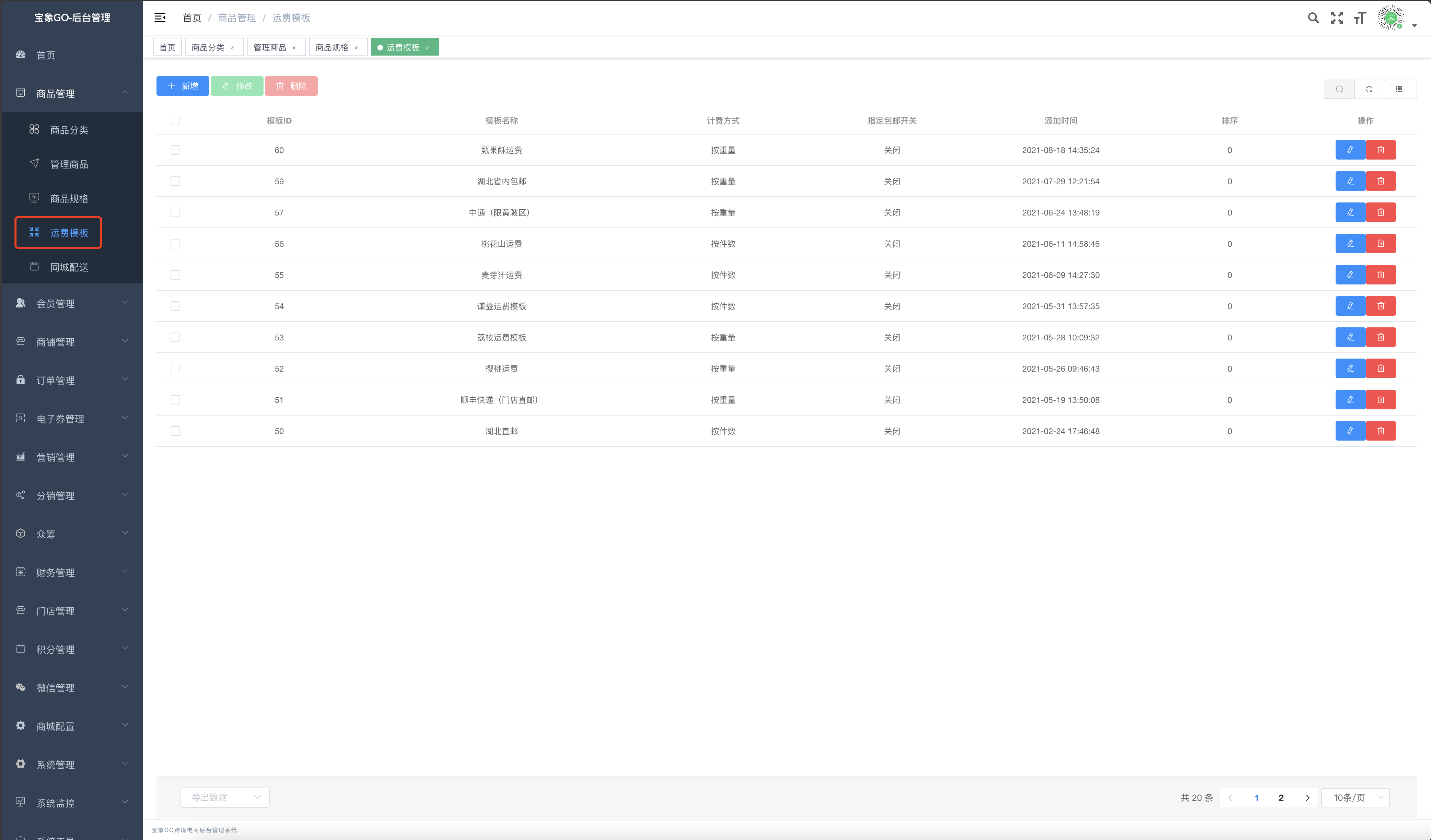This screenshot has height=840, width=1431.
Task: Delete template 湖北直邮 with trash icon
Action: [1381, 431]
